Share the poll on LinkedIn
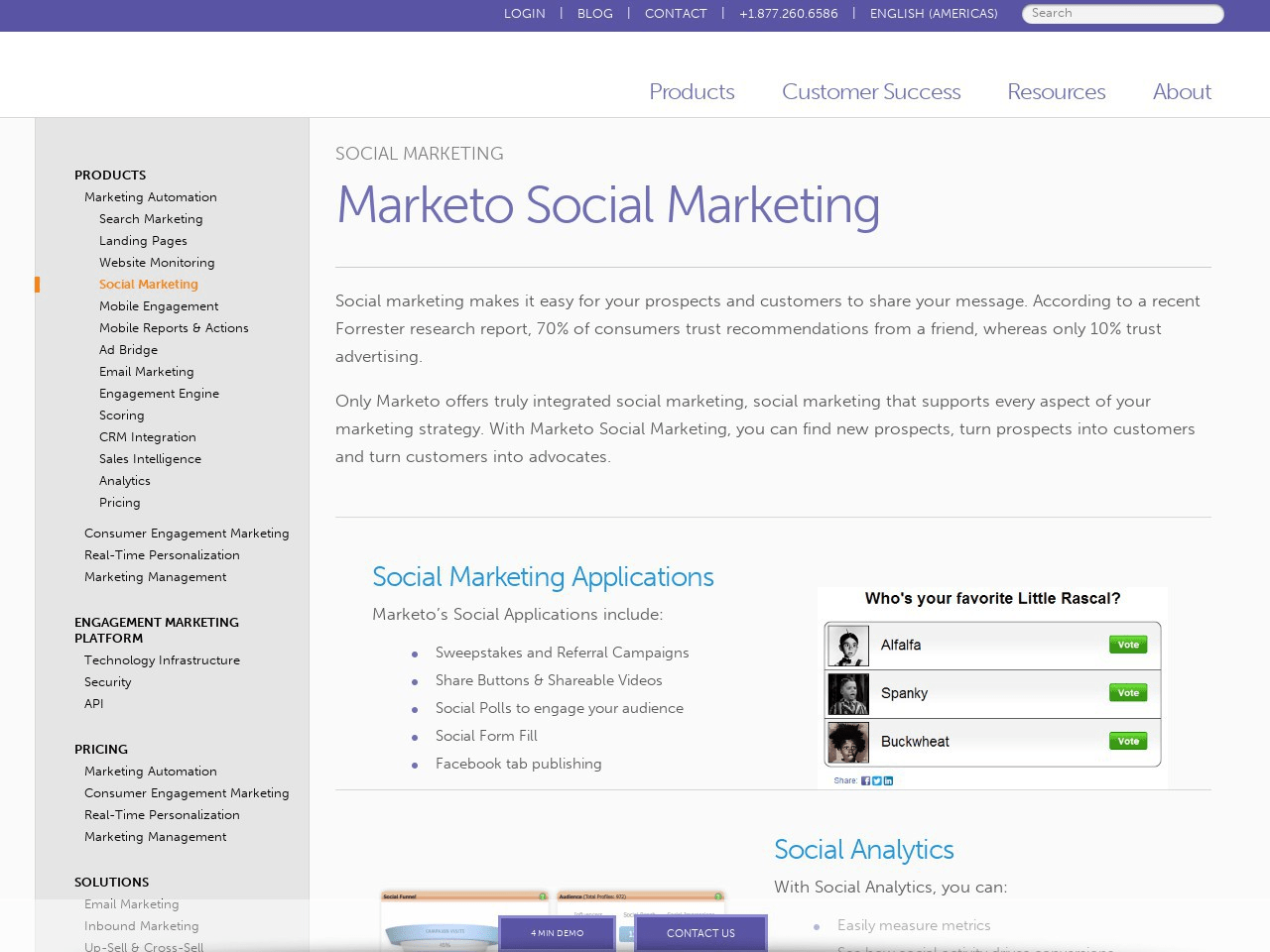The width and height of the screenshot is (1270, 952). [888, 780]
